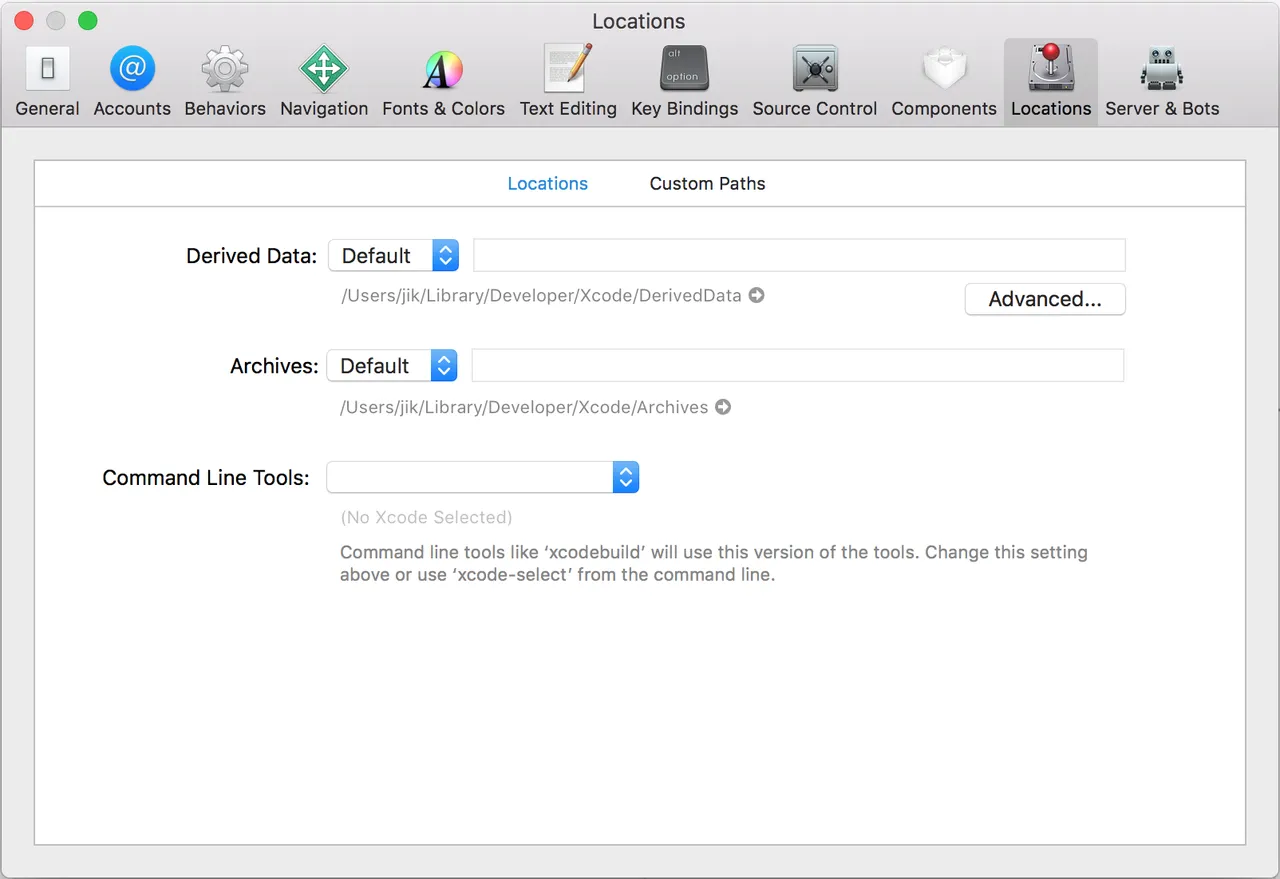Screen dimensions: 1280x879
Task: Close the Locations preferences window
Action: pyautogui.click(x=24, y=21)
